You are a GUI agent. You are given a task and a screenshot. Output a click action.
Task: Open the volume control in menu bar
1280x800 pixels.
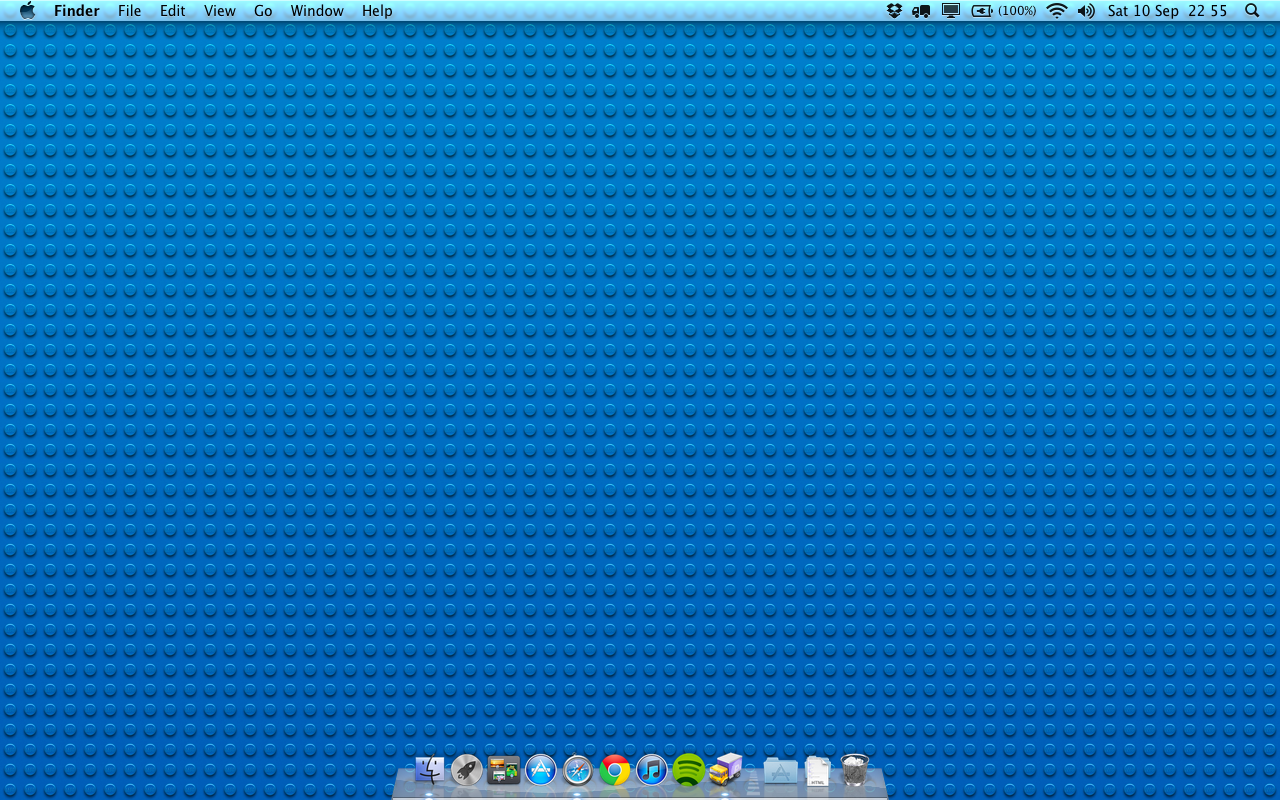(x=1086, y=11)
